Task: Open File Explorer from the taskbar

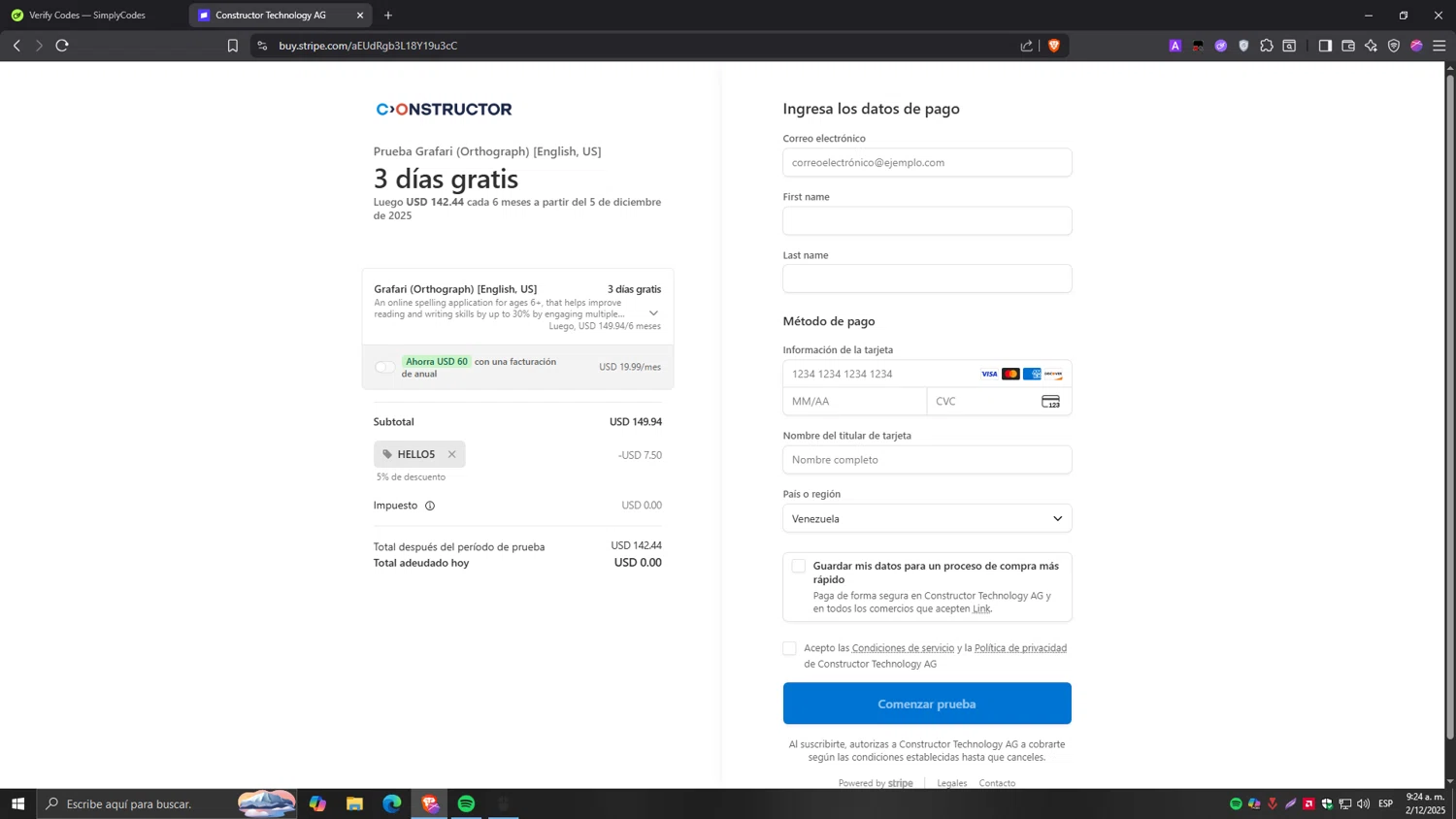Action: click(355, 803)
